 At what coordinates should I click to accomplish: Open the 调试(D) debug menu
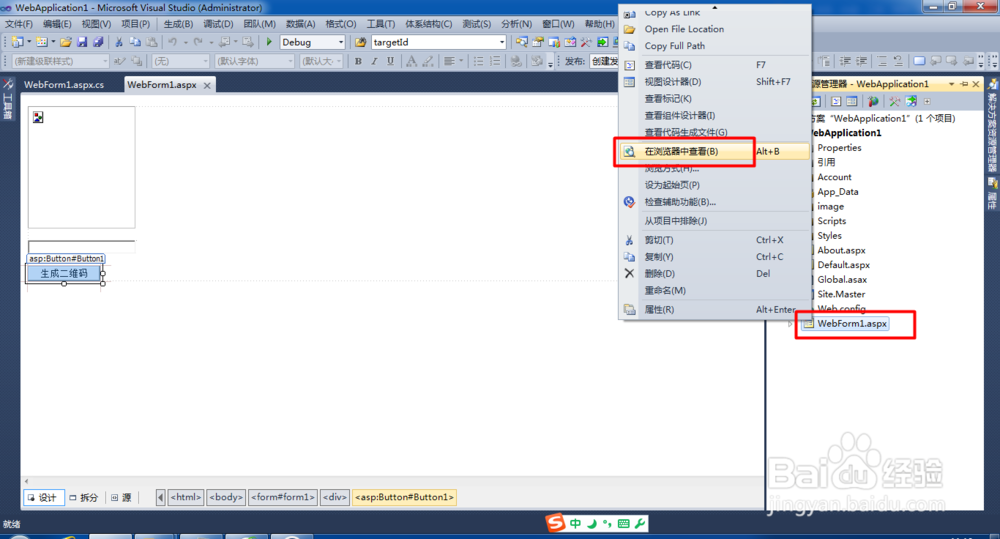tap(218, 24)
